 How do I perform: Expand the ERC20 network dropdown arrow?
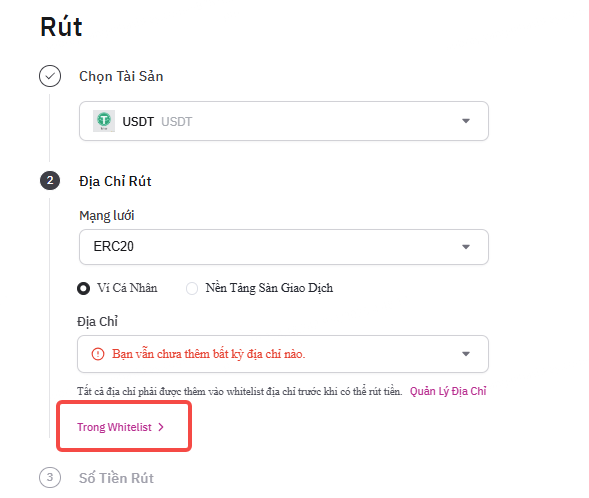tap(466, 247)
